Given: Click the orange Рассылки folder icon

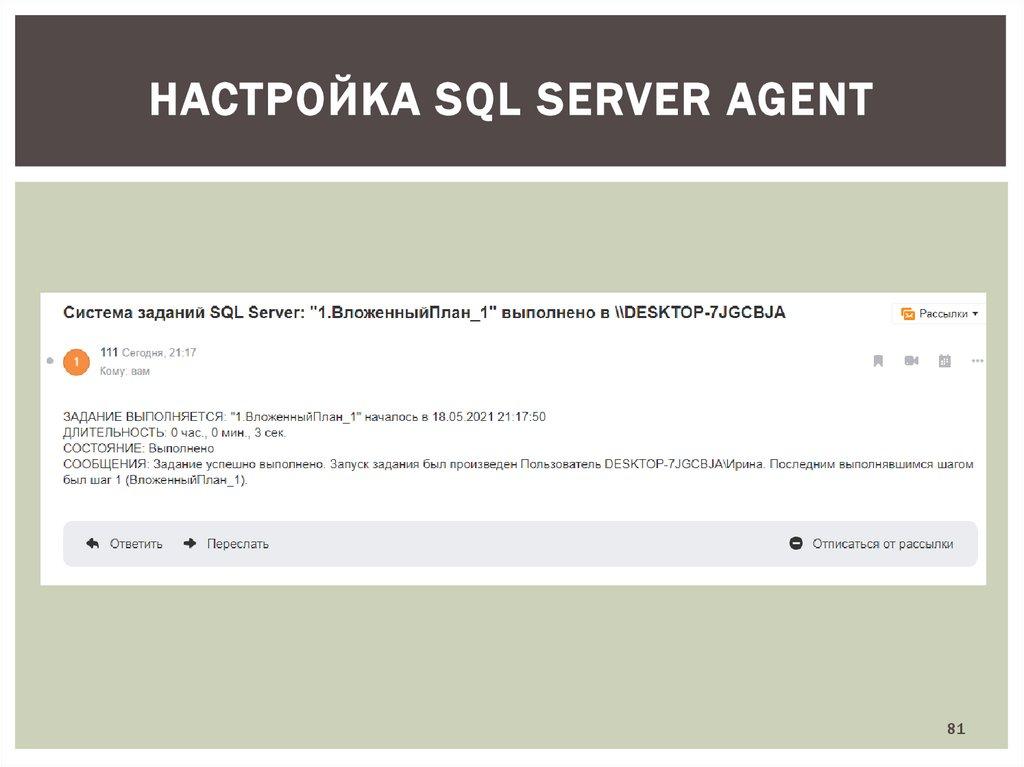Looking at the screenshot, I should click(908, 313).
